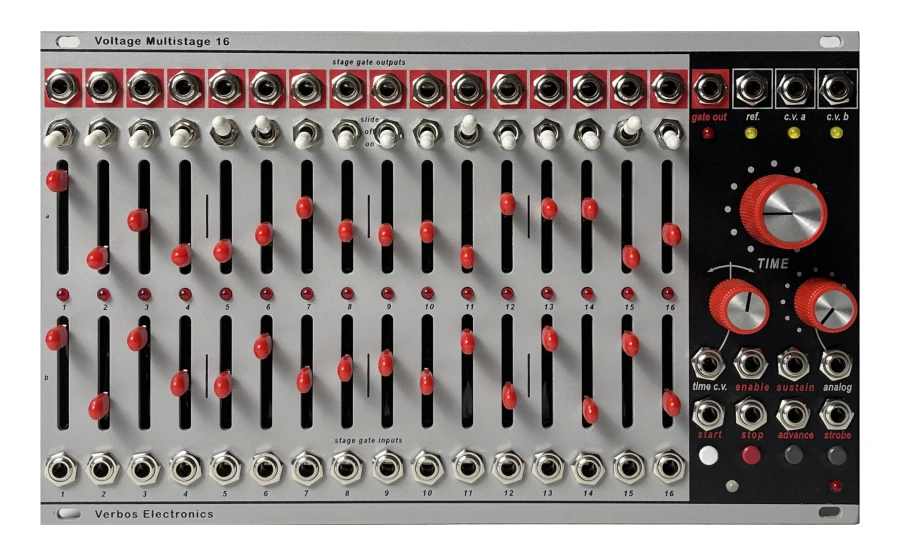900x556 pixels.
Task: Click the advance input jack
Action: (793, 413)
